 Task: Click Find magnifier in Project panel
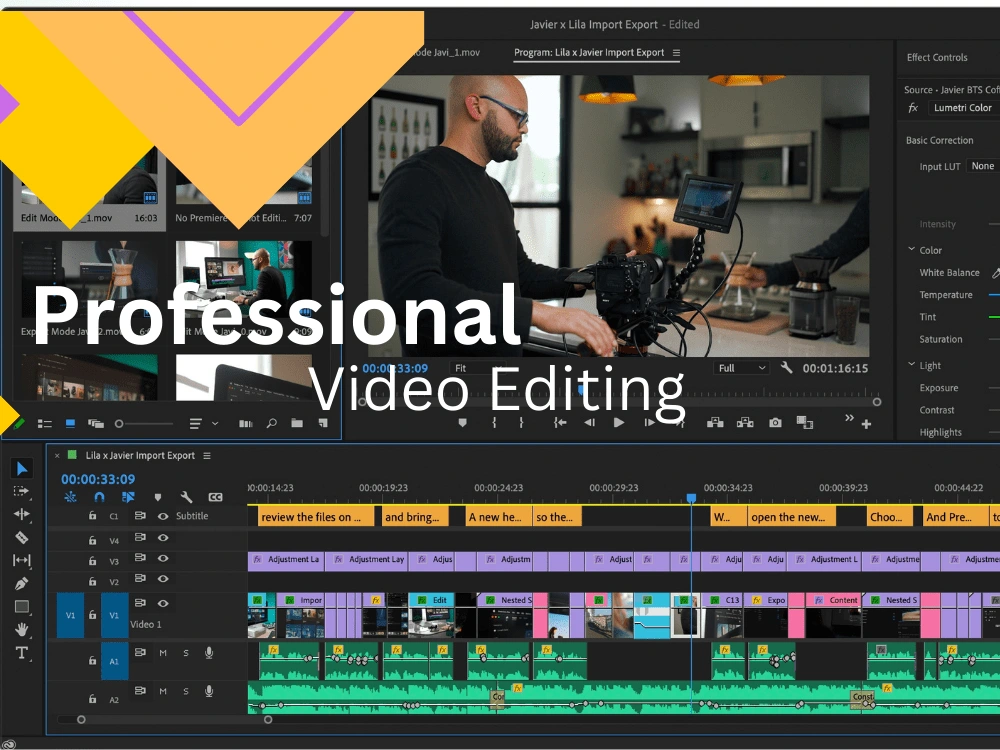pyautogui.click(x=272, y=423)
